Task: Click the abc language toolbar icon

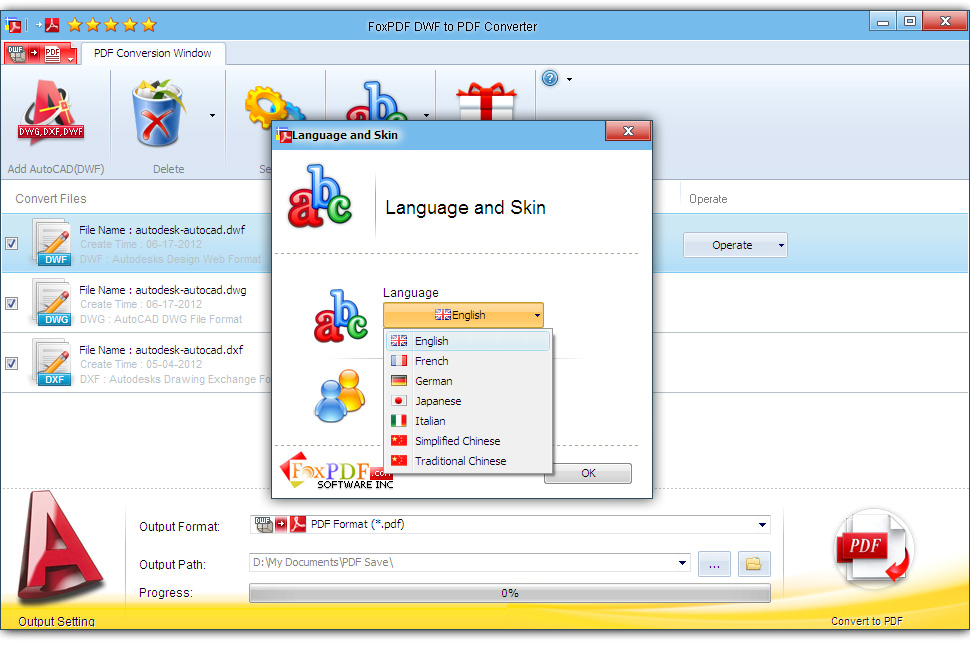Action: pos(376,101)
